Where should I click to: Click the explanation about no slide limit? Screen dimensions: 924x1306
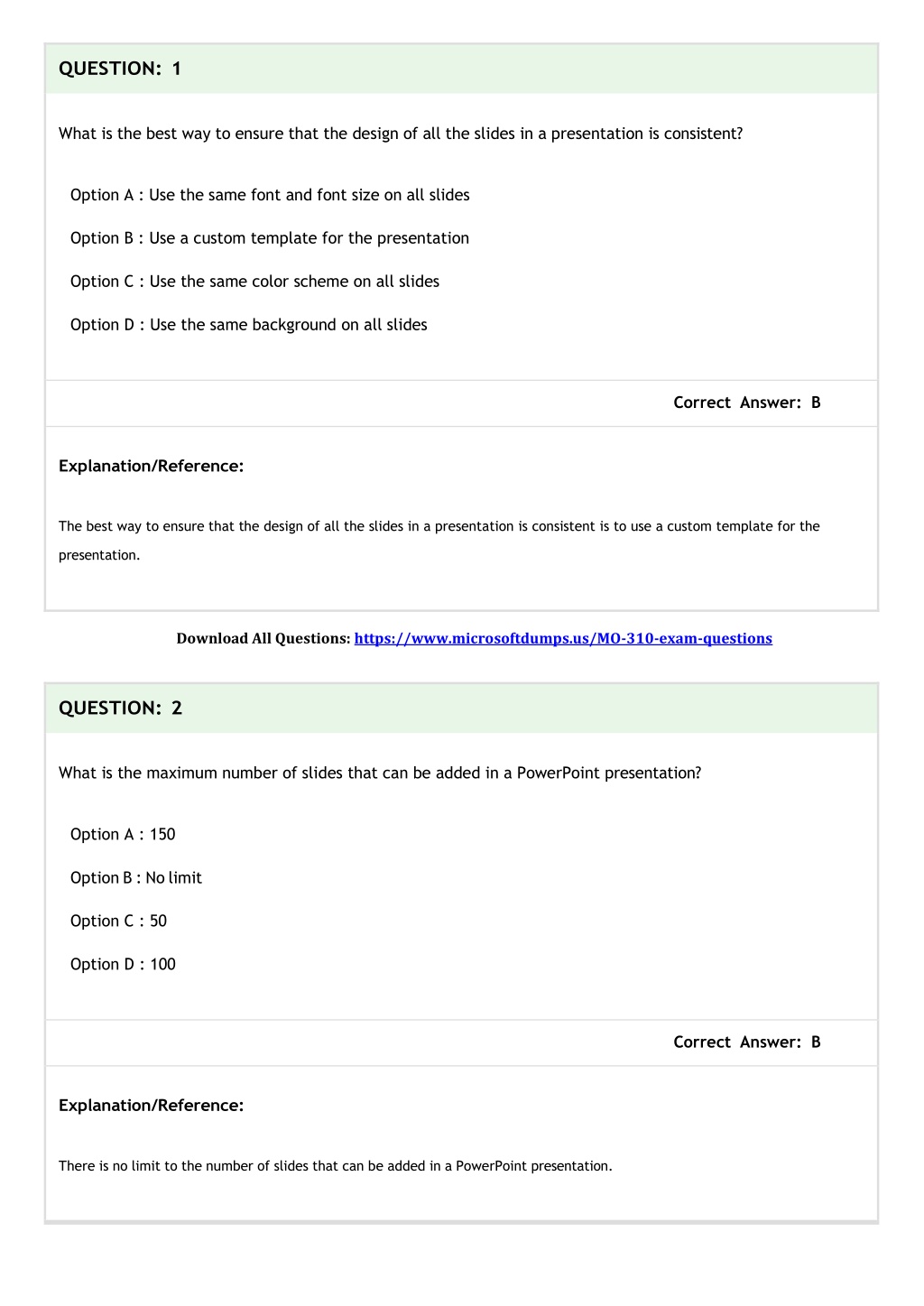tap(336, 1166)
